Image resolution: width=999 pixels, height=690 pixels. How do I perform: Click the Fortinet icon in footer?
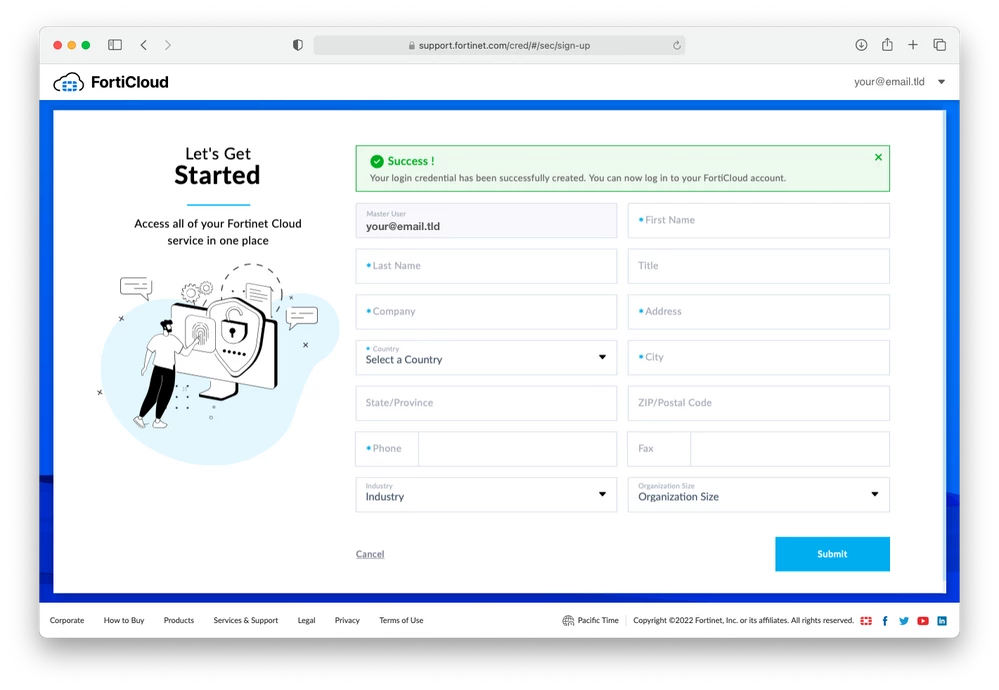point(866,621)
